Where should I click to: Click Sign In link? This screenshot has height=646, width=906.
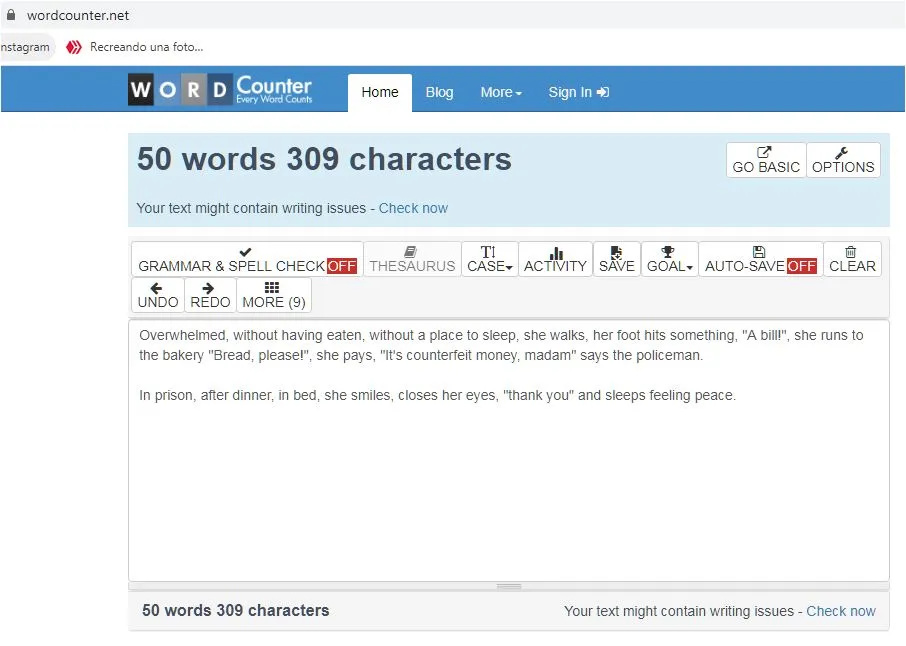(578, 92)
